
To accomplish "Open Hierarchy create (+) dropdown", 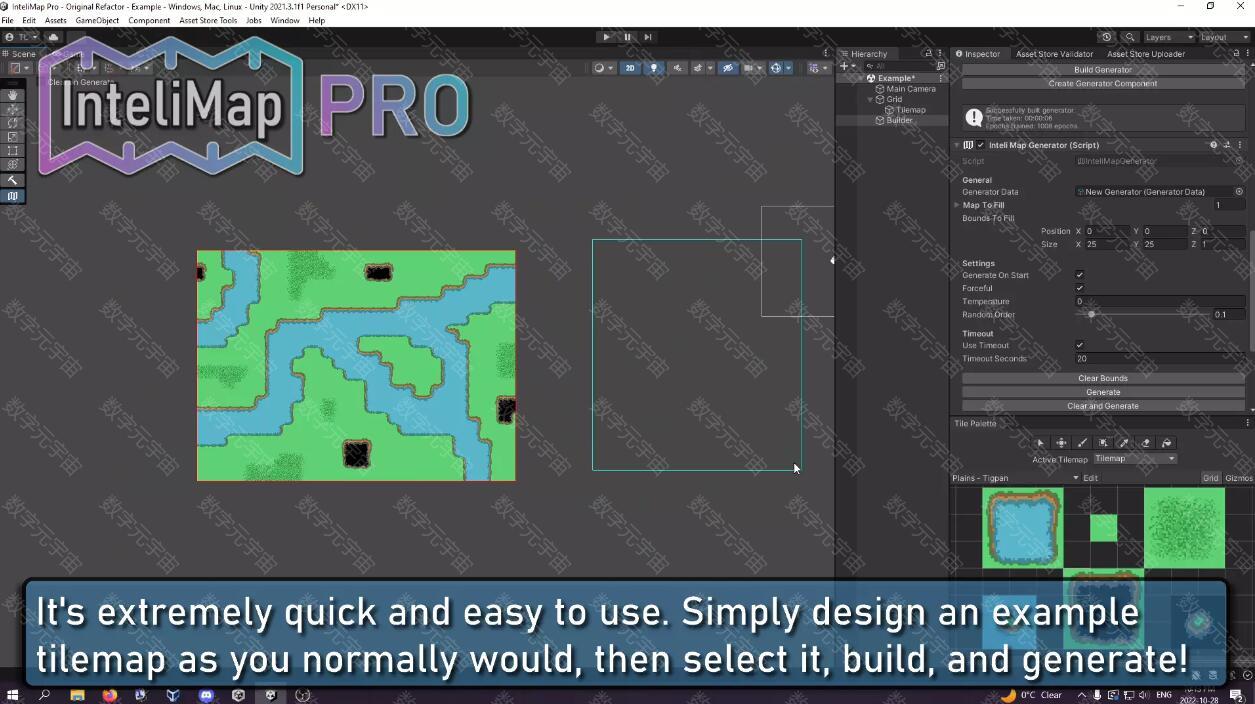I will click(x=848, y=66).
